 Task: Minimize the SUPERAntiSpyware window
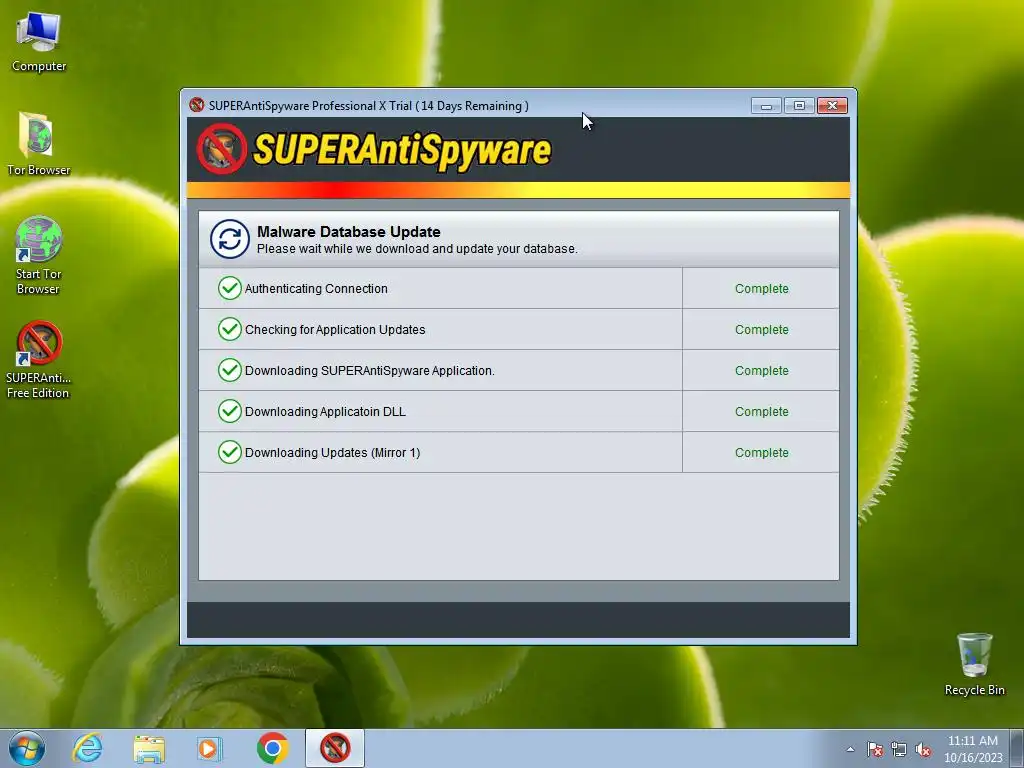point(766,105)
